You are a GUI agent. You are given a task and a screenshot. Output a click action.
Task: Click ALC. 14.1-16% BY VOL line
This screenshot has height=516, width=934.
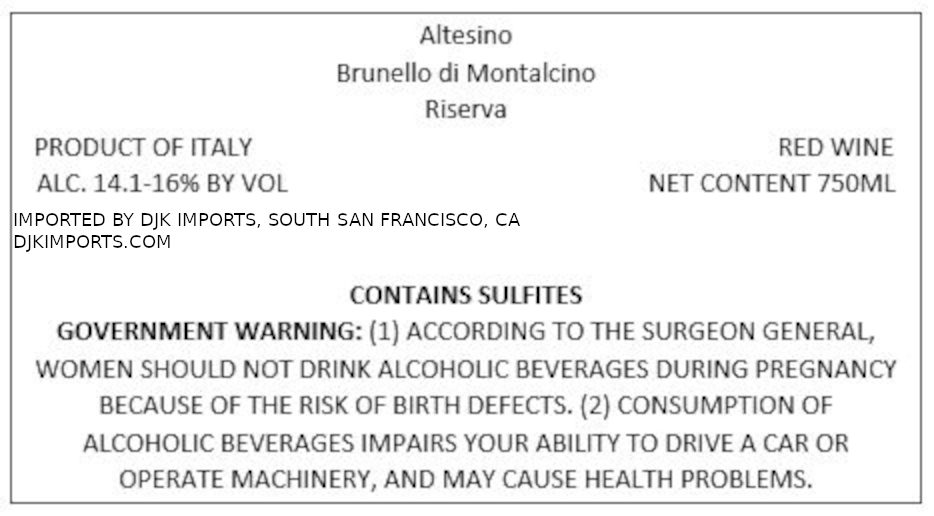(x=162, y=183)
